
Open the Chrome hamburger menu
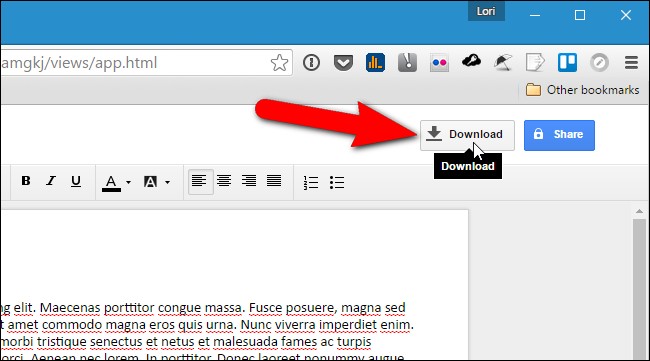[x=631, y=63]
